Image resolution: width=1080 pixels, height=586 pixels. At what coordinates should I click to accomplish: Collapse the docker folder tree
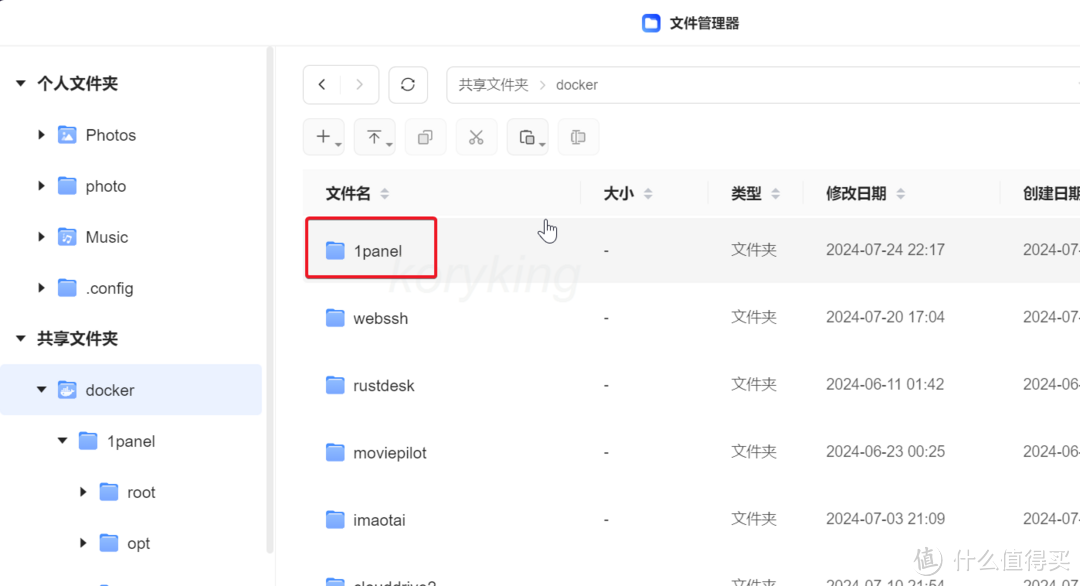pos(41,390)
